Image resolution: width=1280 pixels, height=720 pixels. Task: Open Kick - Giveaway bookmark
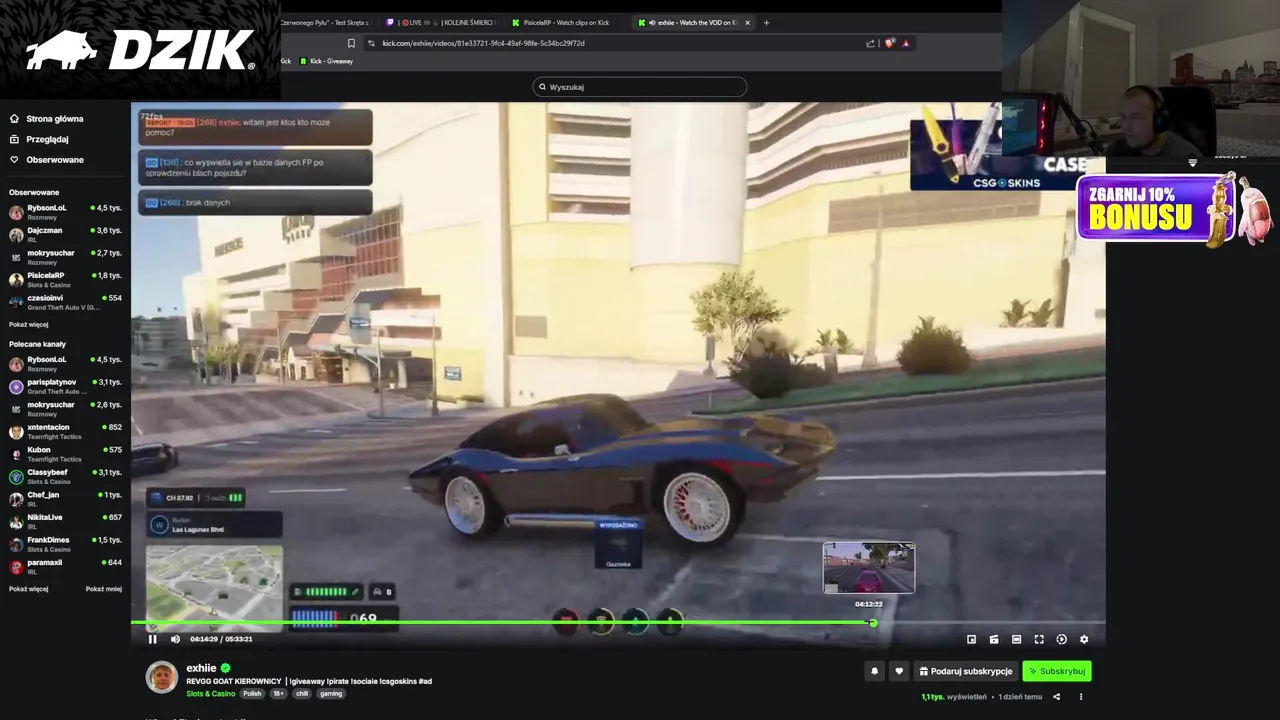coord(326,61)
